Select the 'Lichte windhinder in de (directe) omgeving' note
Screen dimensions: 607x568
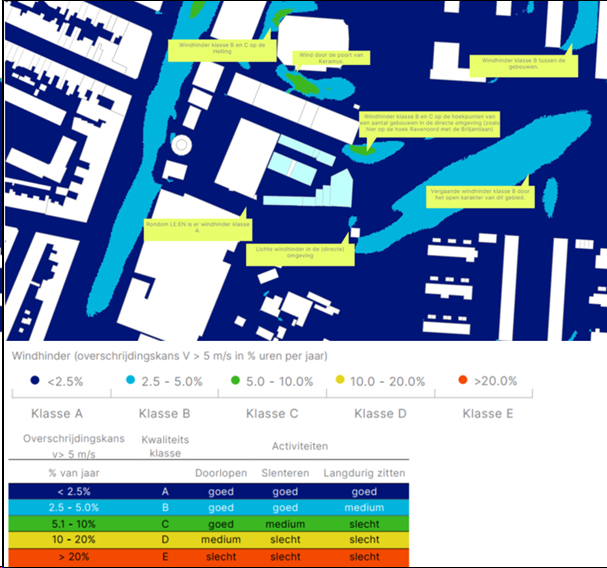pos(300,254)
